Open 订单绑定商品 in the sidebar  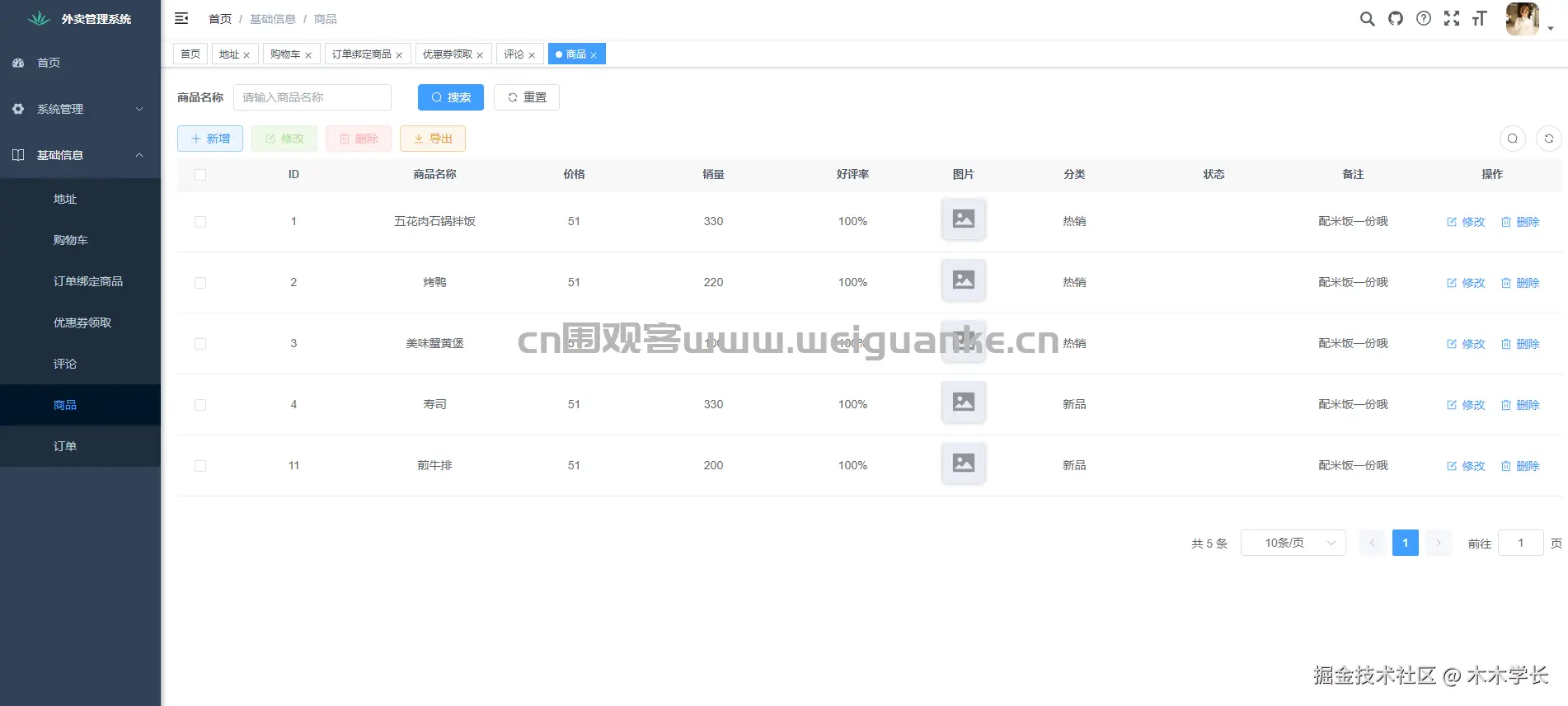tap(80, 281)
